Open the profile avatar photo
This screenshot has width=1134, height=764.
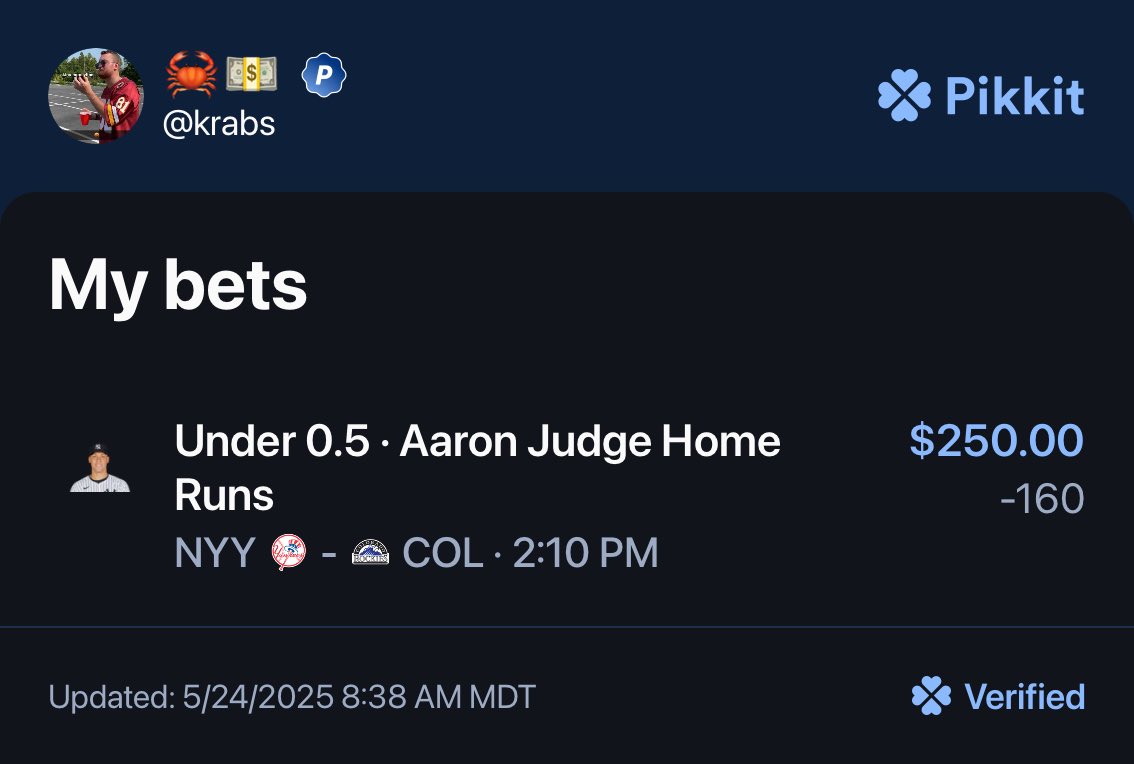[96, 96]
